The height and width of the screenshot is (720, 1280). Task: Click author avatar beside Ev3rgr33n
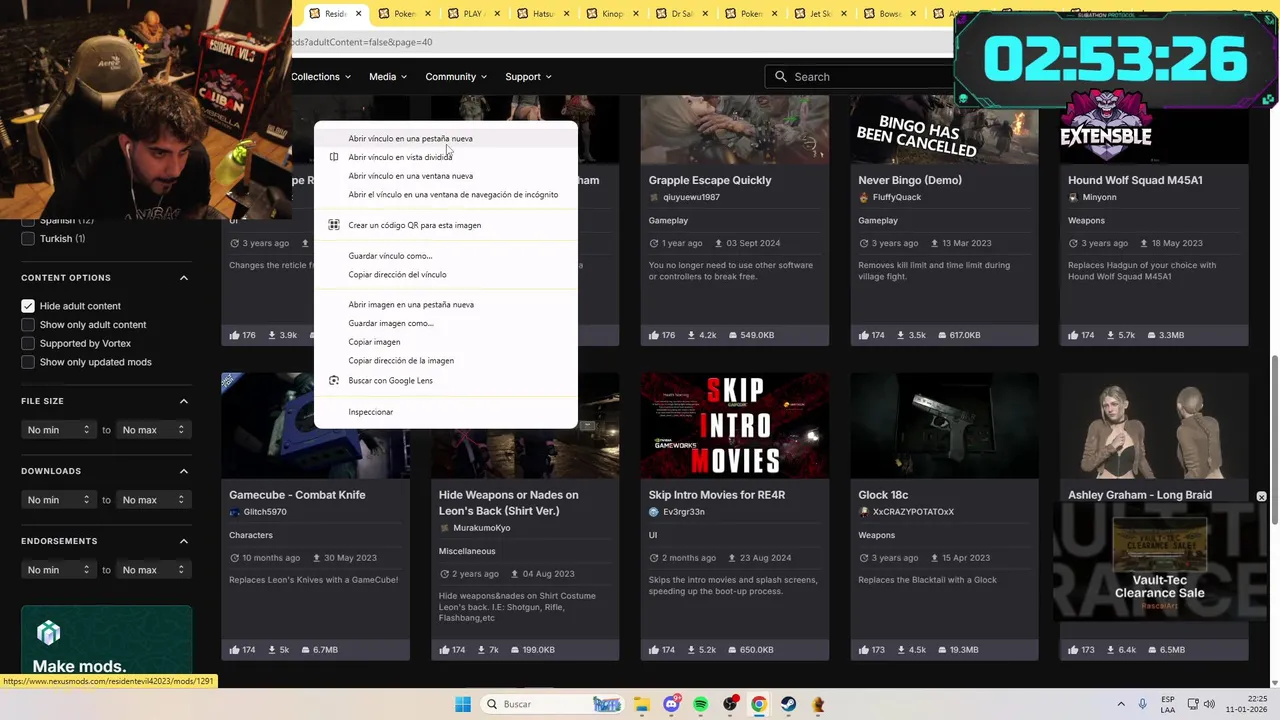coord(654,512)
